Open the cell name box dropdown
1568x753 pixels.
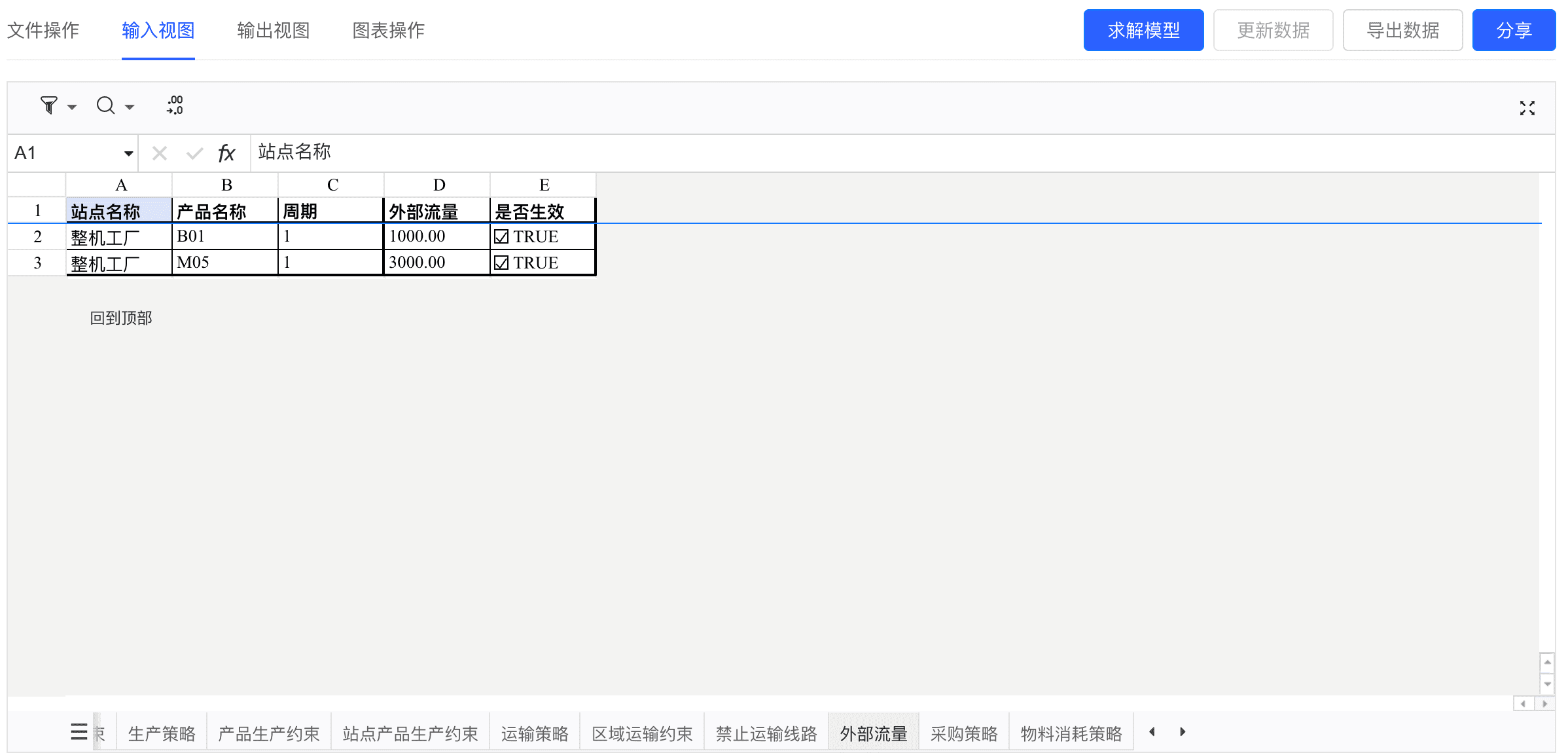tap(128, 153)
